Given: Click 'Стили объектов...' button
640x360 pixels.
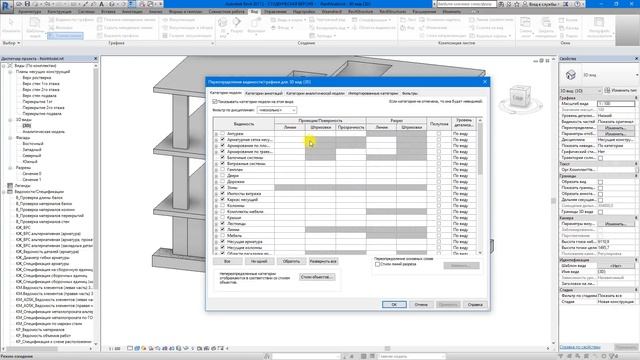Looking at the screenshot, I should (x=317, y=277).
